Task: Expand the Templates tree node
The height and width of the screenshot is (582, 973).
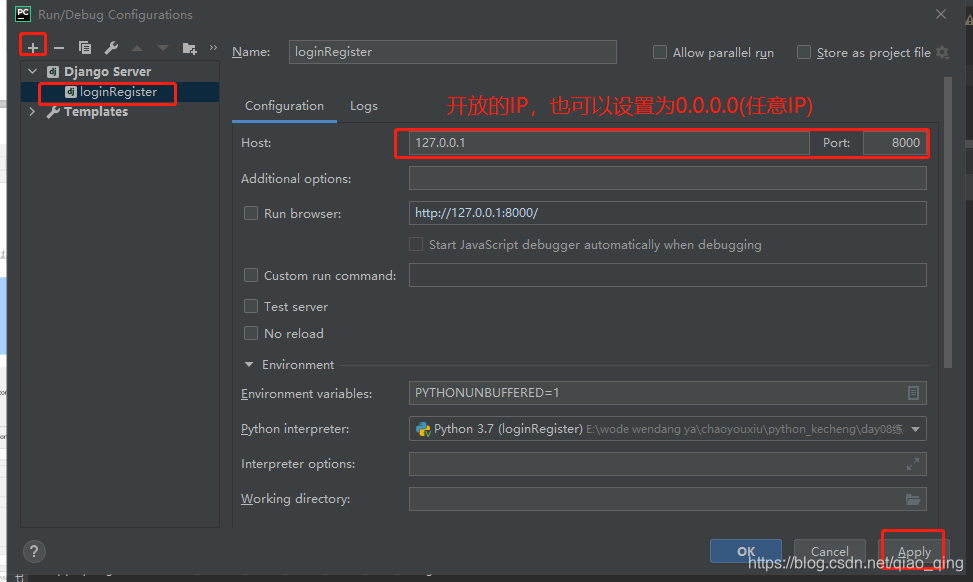Action: point(32,112)
